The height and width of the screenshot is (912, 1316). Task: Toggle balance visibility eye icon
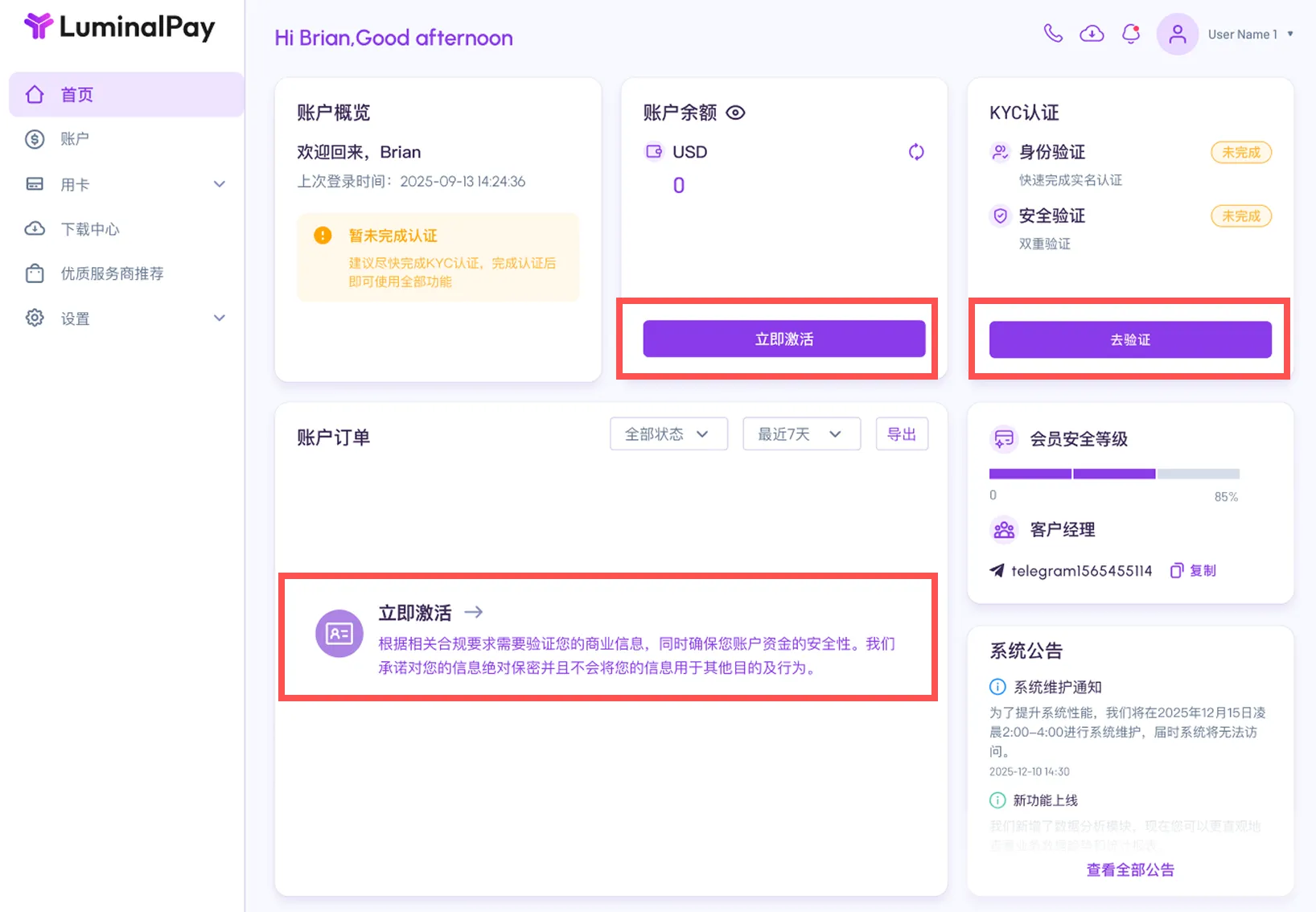point(735,113)
